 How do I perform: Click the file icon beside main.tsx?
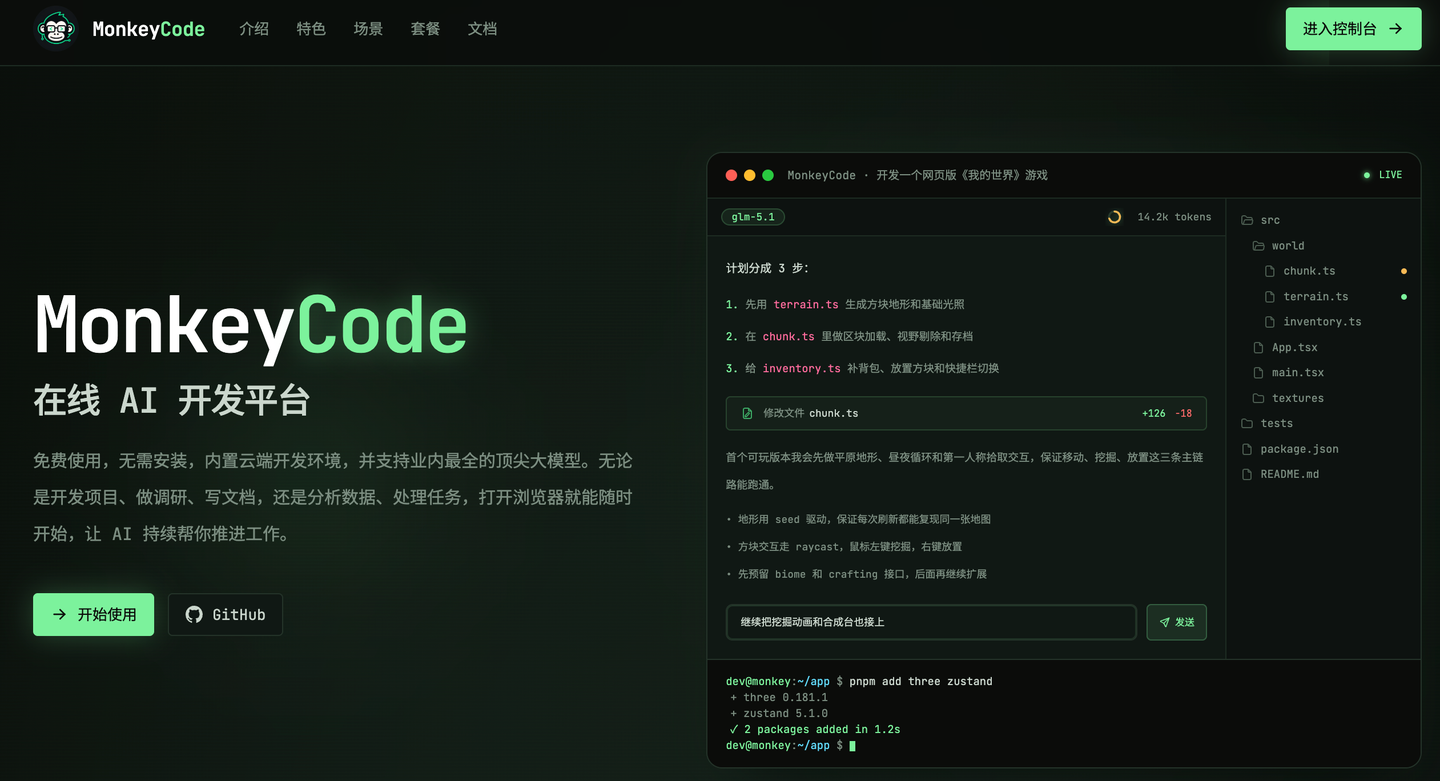point(1258,372)
